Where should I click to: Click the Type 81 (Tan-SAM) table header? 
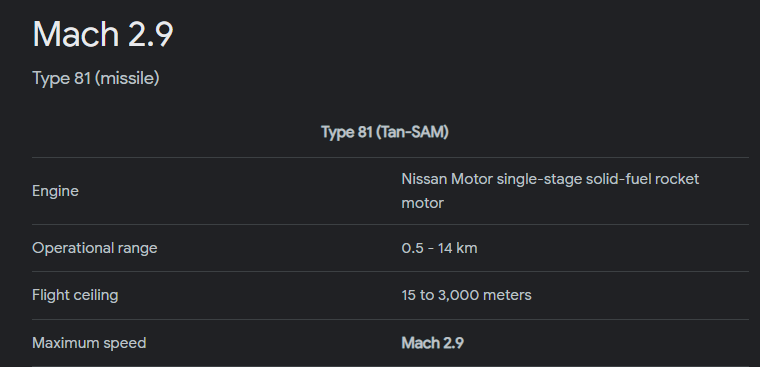(385, 132)
